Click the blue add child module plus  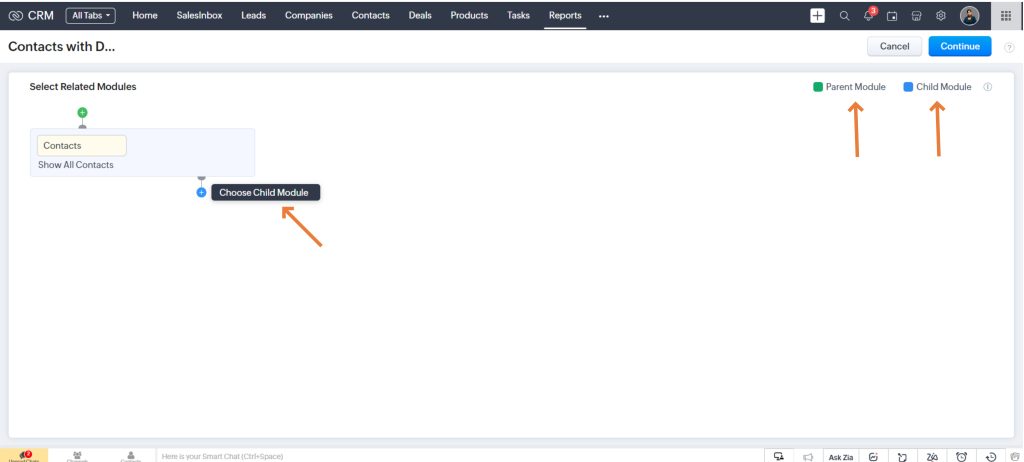pos(201,193)
